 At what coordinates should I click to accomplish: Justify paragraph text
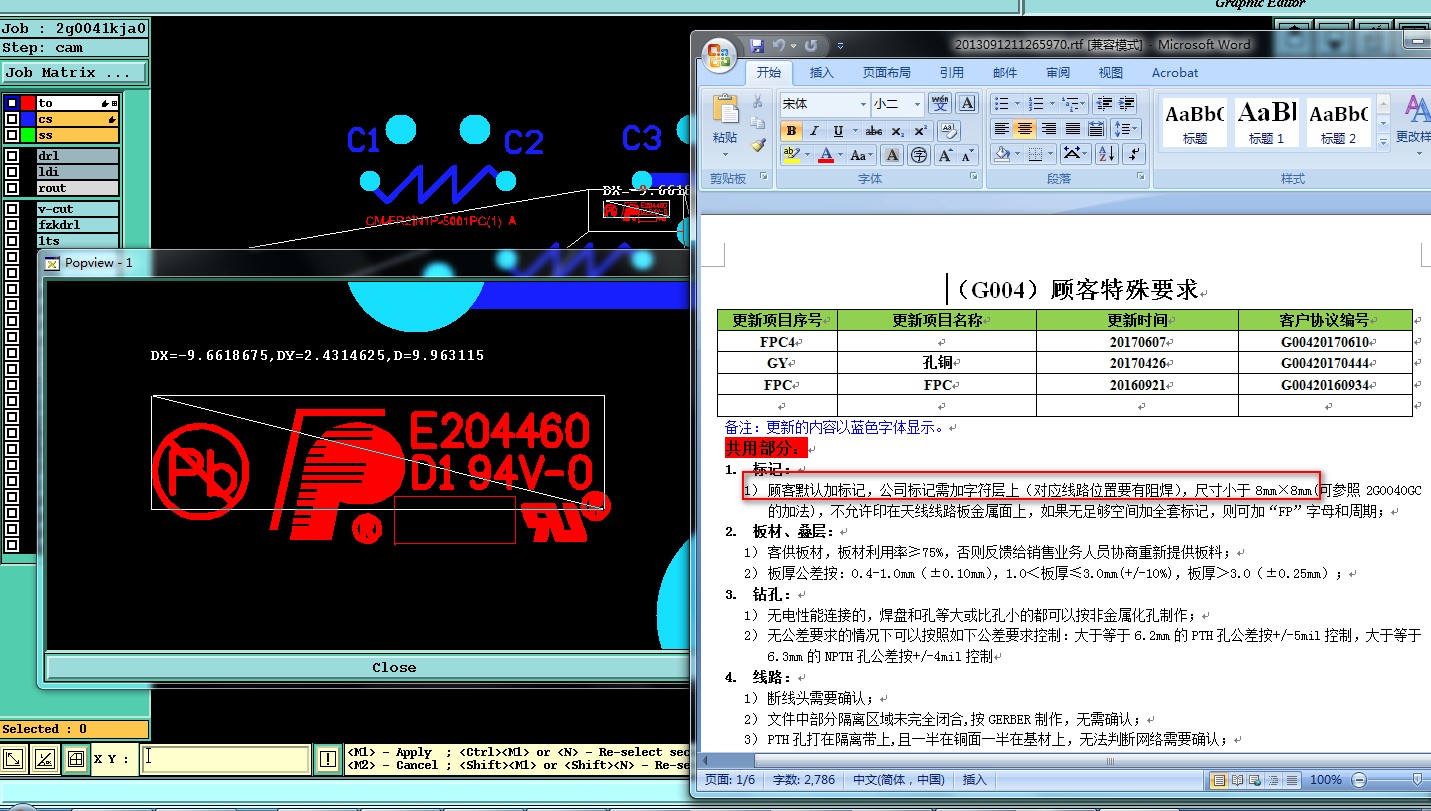pos(1073,129)
